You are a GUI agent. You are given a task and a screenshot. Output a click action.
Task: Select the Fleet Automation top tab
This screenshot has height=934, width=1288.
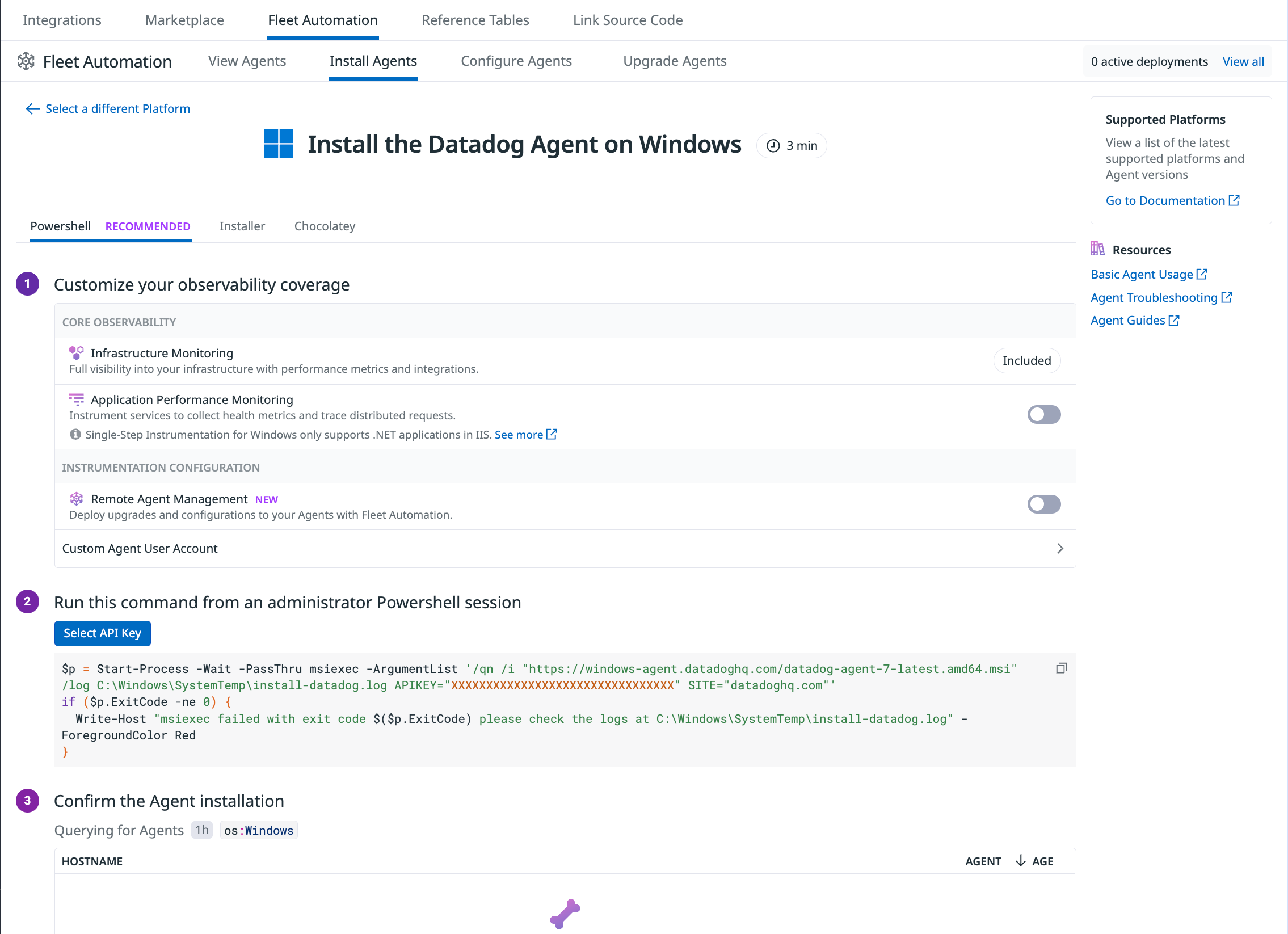[x=323, y=20]
